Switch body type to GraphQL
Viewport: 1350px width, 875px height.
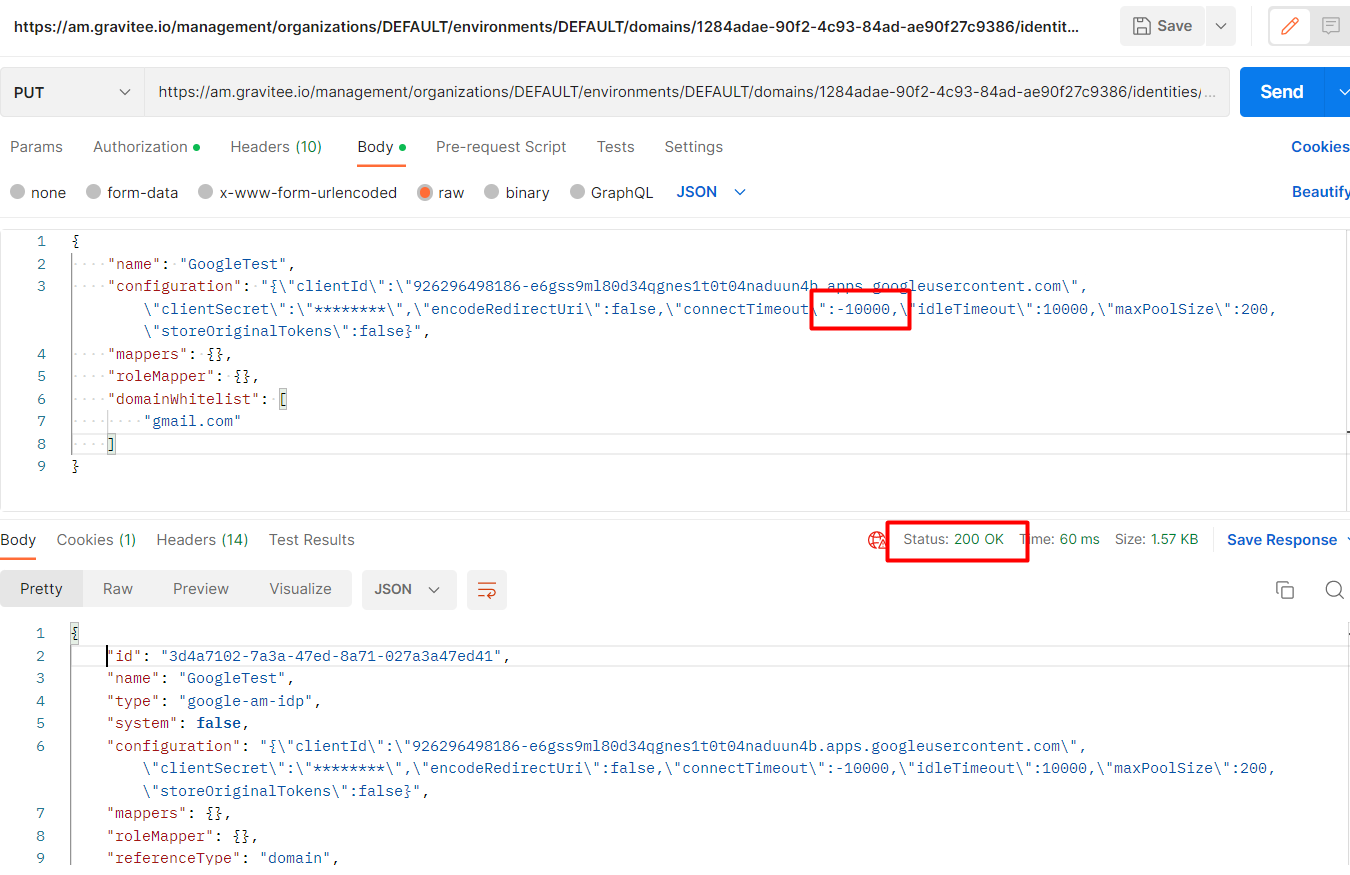611,192
